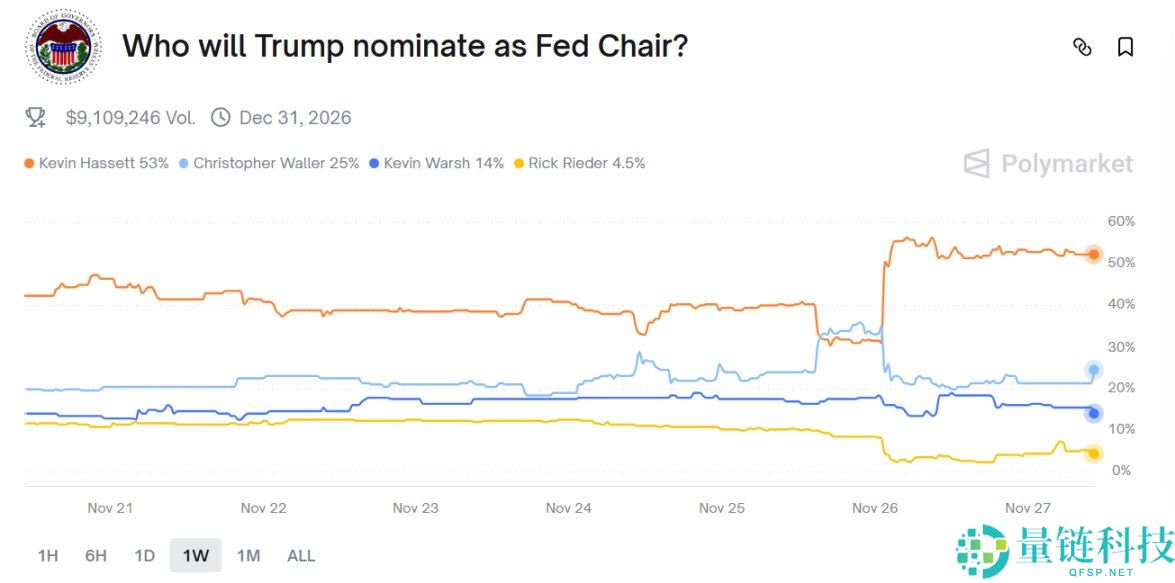The height and width of the screenshot is (583, 1175).
Task: Click the trophy volume icon
Action: [x=36, y=118]
